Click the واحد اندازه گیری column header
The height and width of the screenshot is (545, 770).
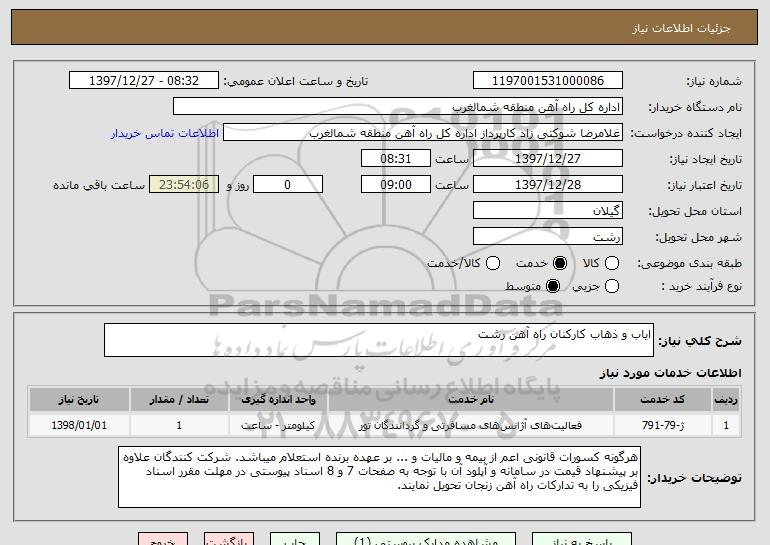[278, 400]
